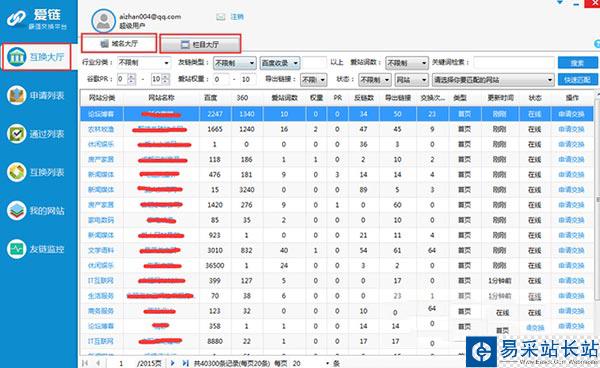
Task: Open the 我的网站 sidebar item
Action: pos(36,211)
